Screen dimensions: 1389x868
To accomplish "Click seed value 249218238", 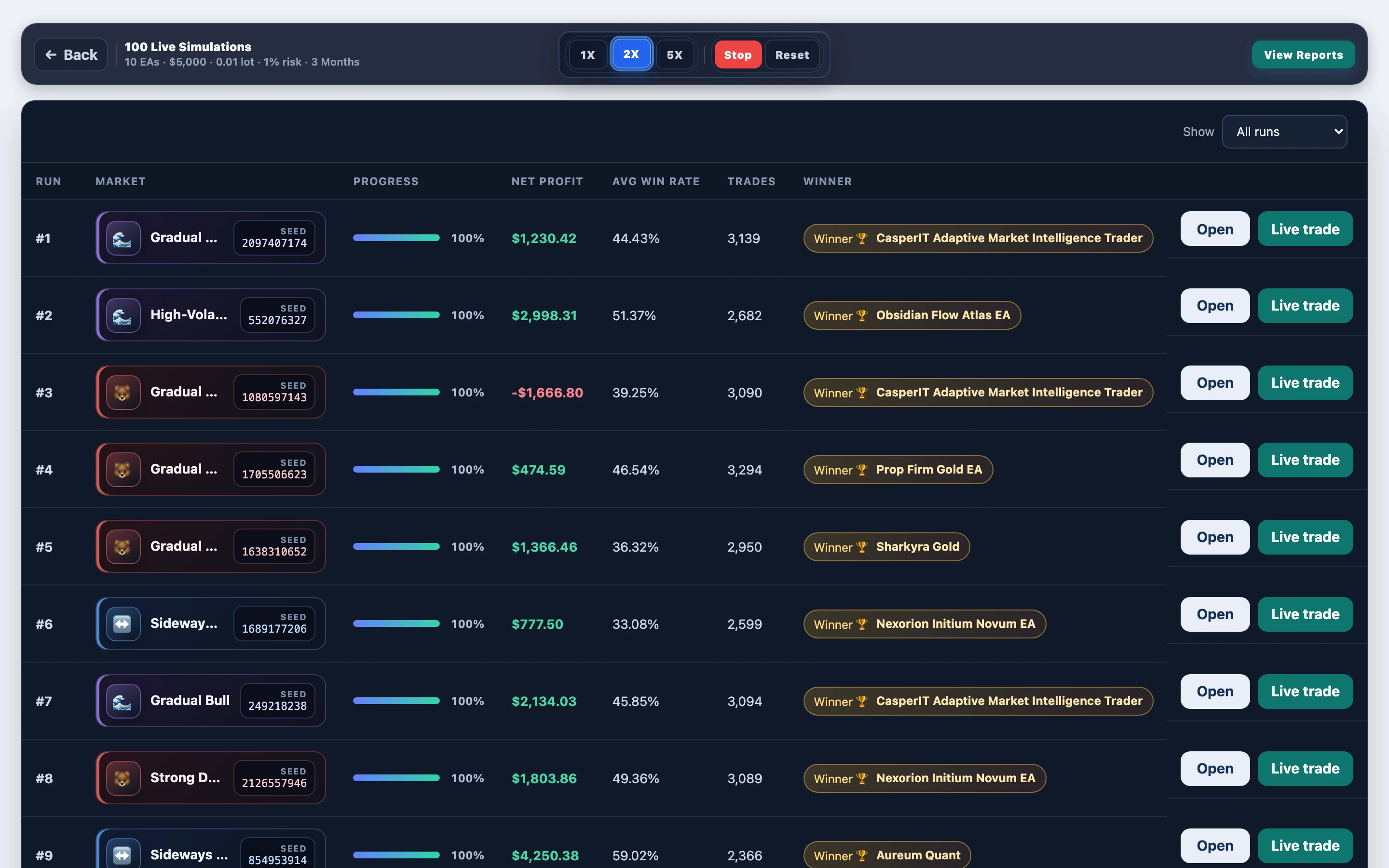I will click(277, 706).
